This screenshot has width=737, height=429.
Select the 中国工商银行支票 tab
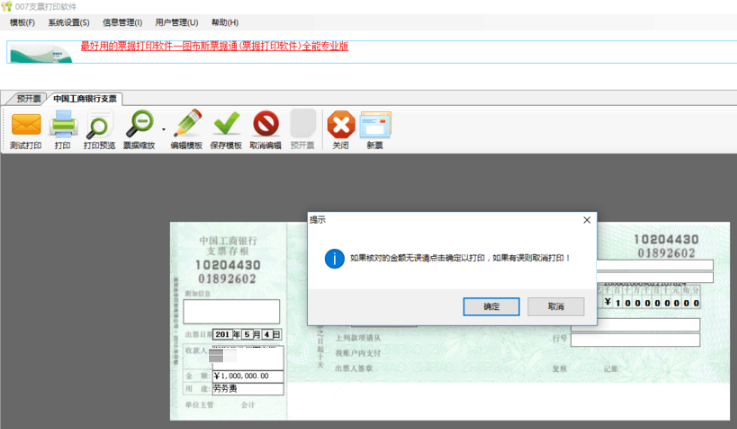click(85, 99)
